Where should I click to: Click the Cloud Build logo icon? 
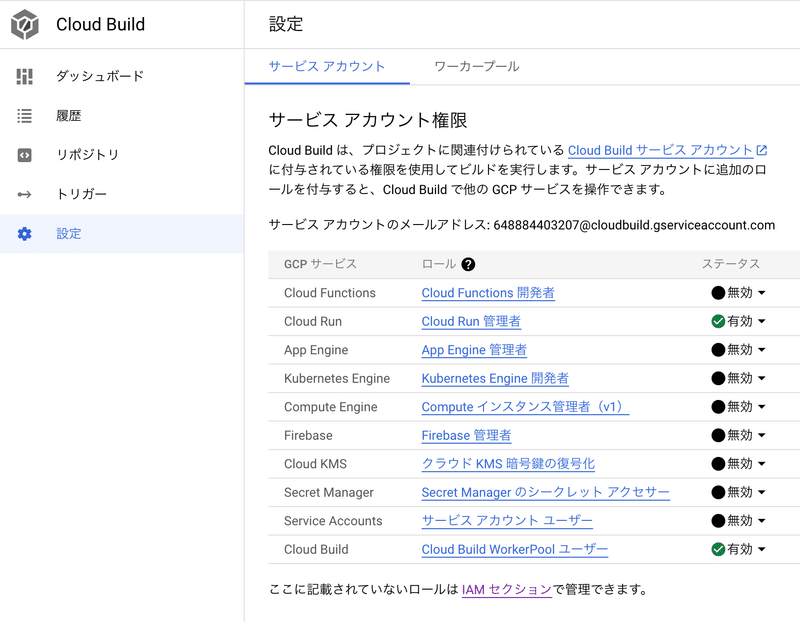24,24
